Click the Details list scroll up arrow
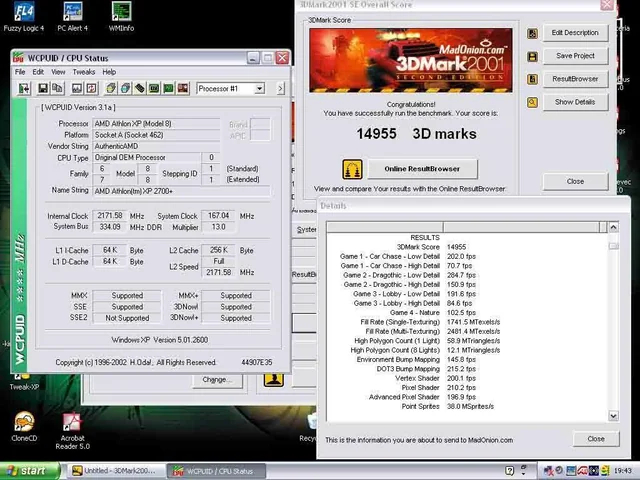Viewport: 640px width, 480px height. pos(613,227)
